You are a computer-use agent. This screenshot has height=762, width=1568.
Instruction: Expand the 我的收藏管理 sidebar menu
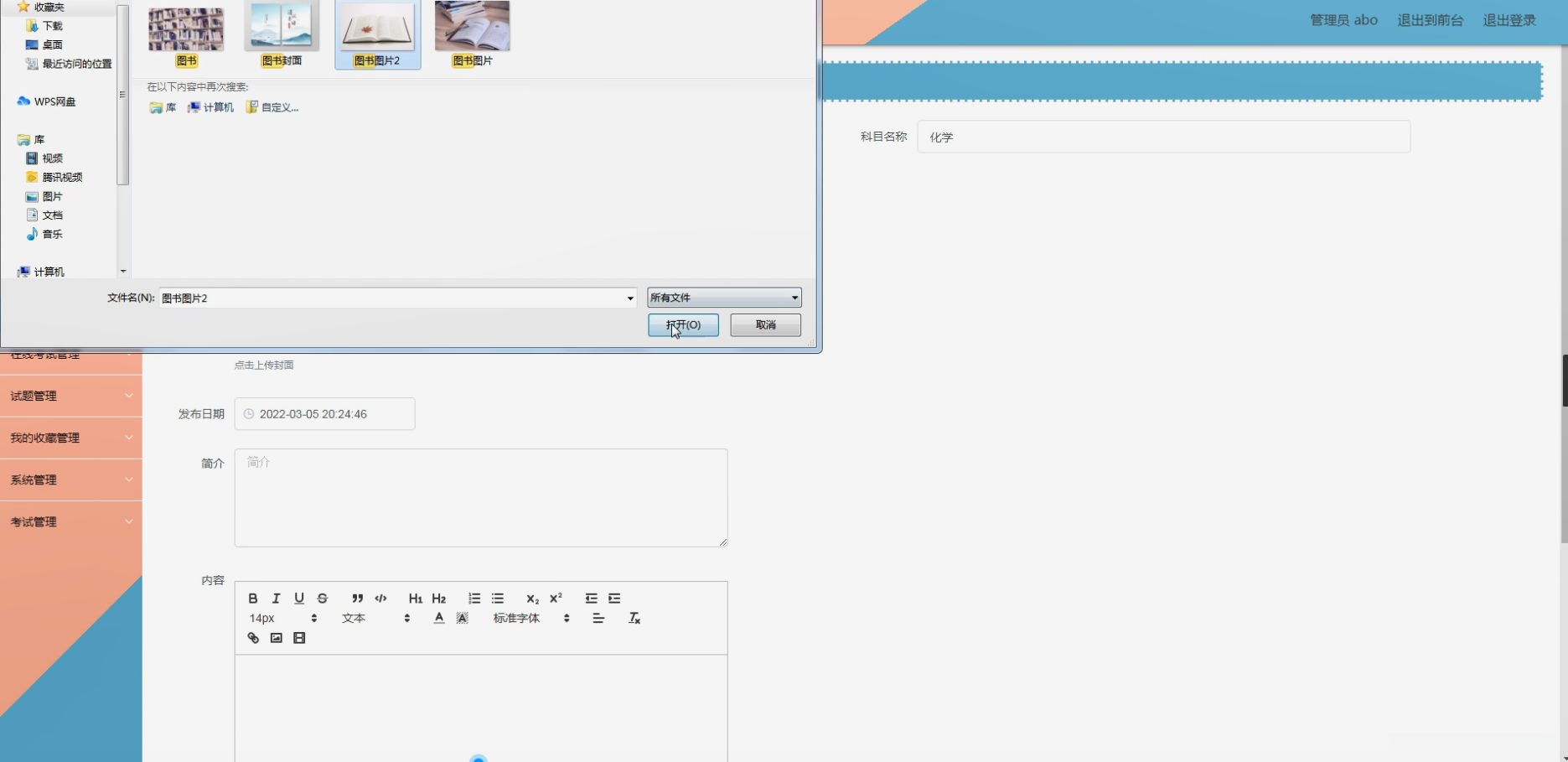71,438
